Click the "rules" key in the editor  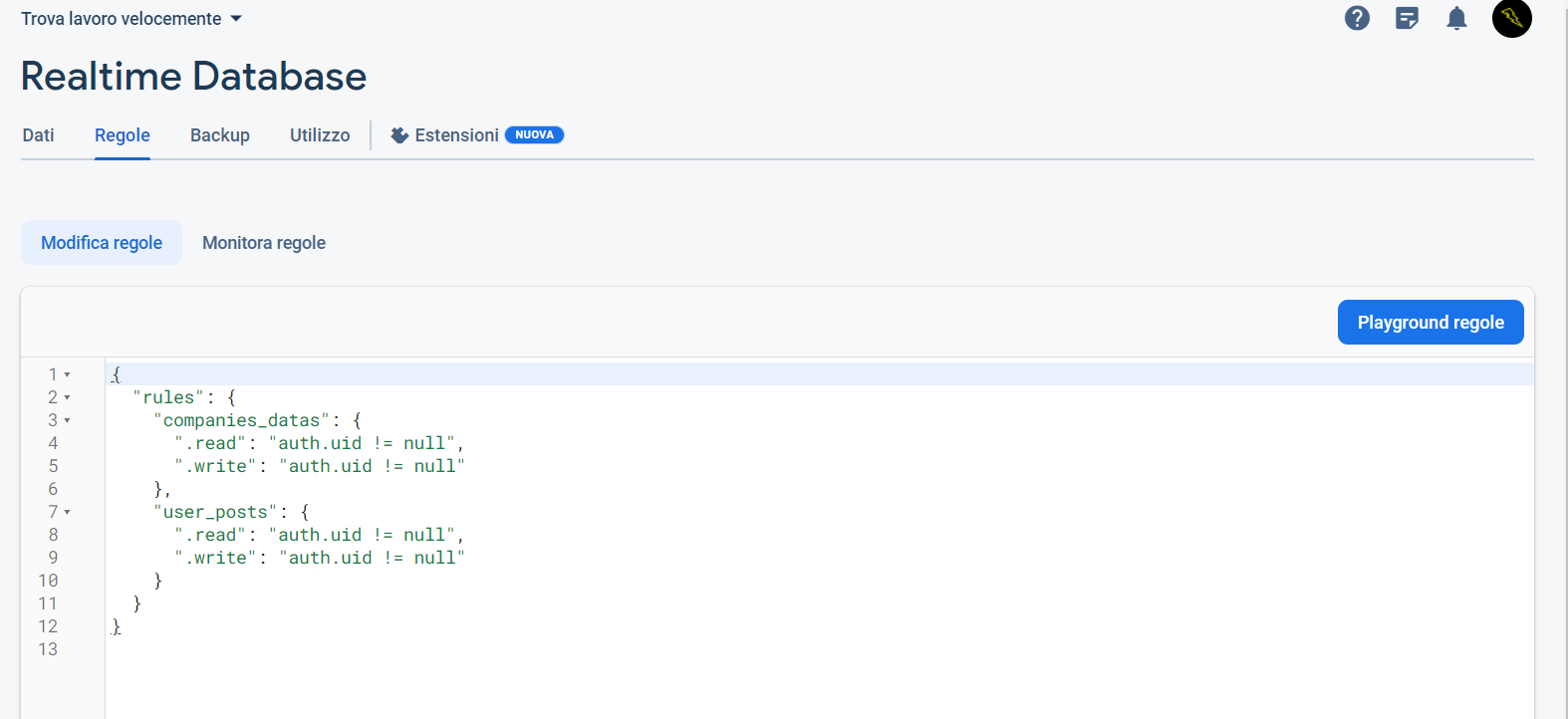pyautogui.click(x=168, y=397)
